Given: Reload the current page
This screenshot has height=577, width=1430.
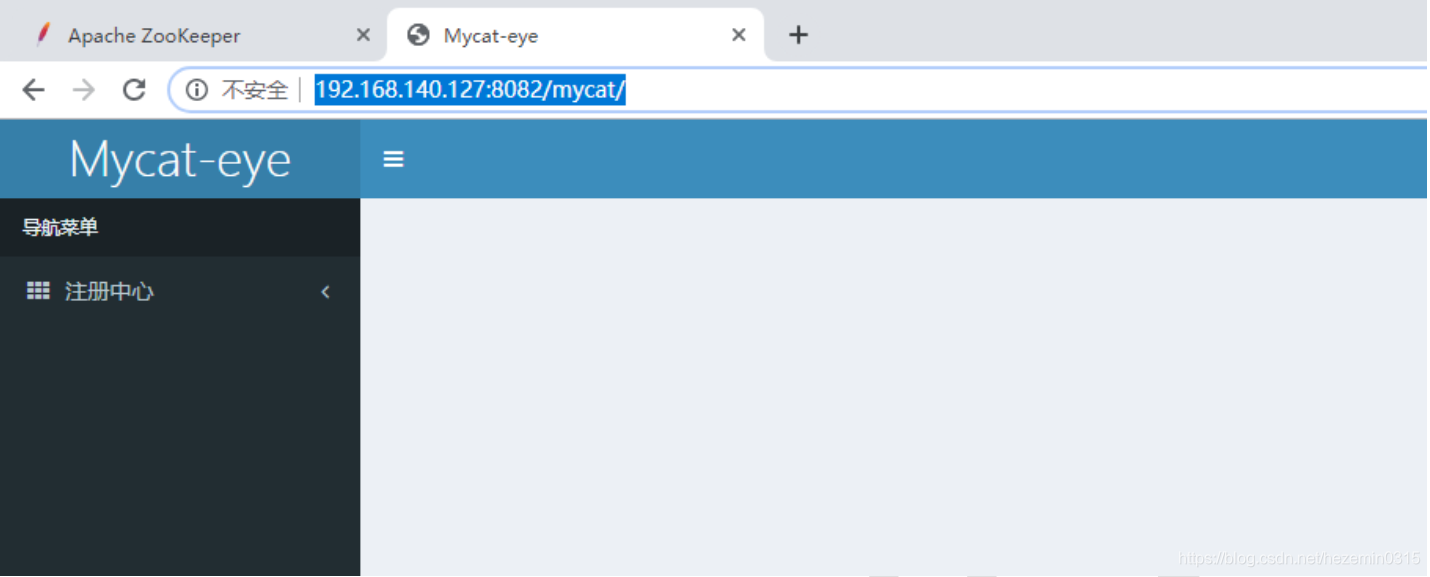Looking at the screenshot, I should point(134,90).
